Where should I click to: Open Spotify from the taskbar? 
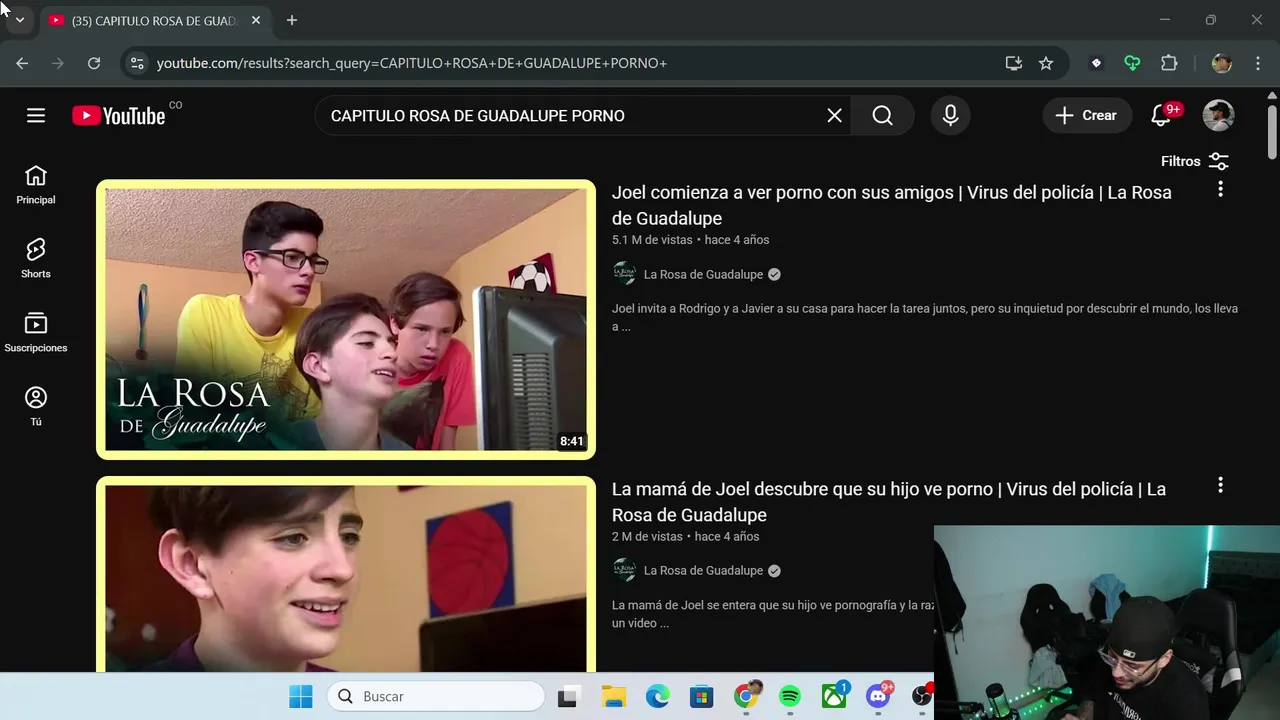(x=790, y=697)
